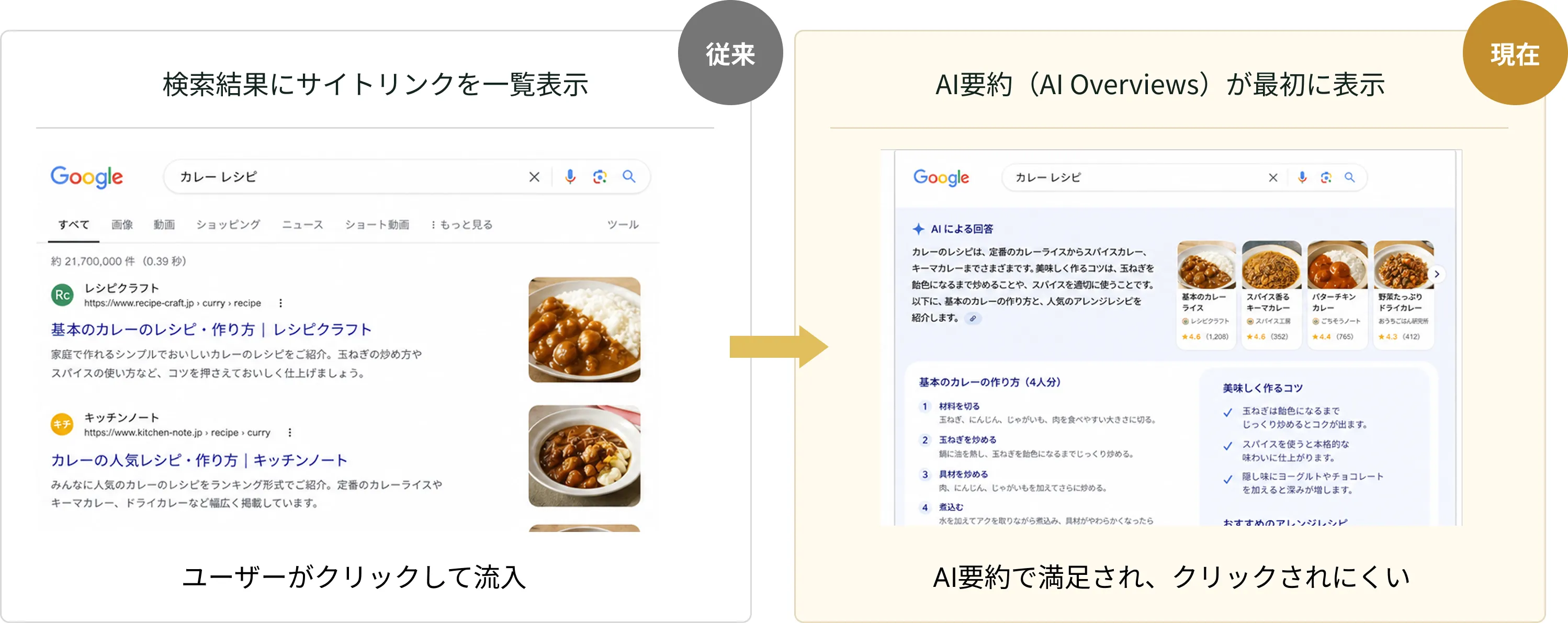Open the バターチキンカレー recipe card

coord(1337,294)
